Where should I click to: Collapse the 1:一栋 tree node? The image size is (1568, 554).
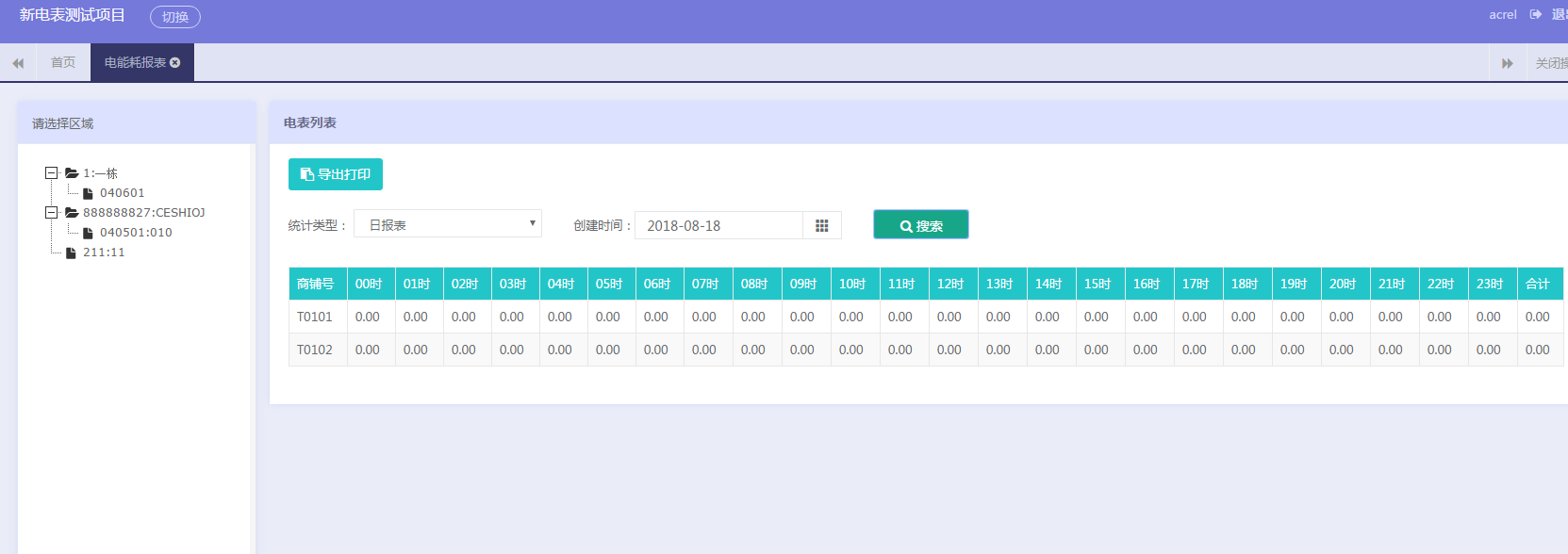[x=52, y=173]
